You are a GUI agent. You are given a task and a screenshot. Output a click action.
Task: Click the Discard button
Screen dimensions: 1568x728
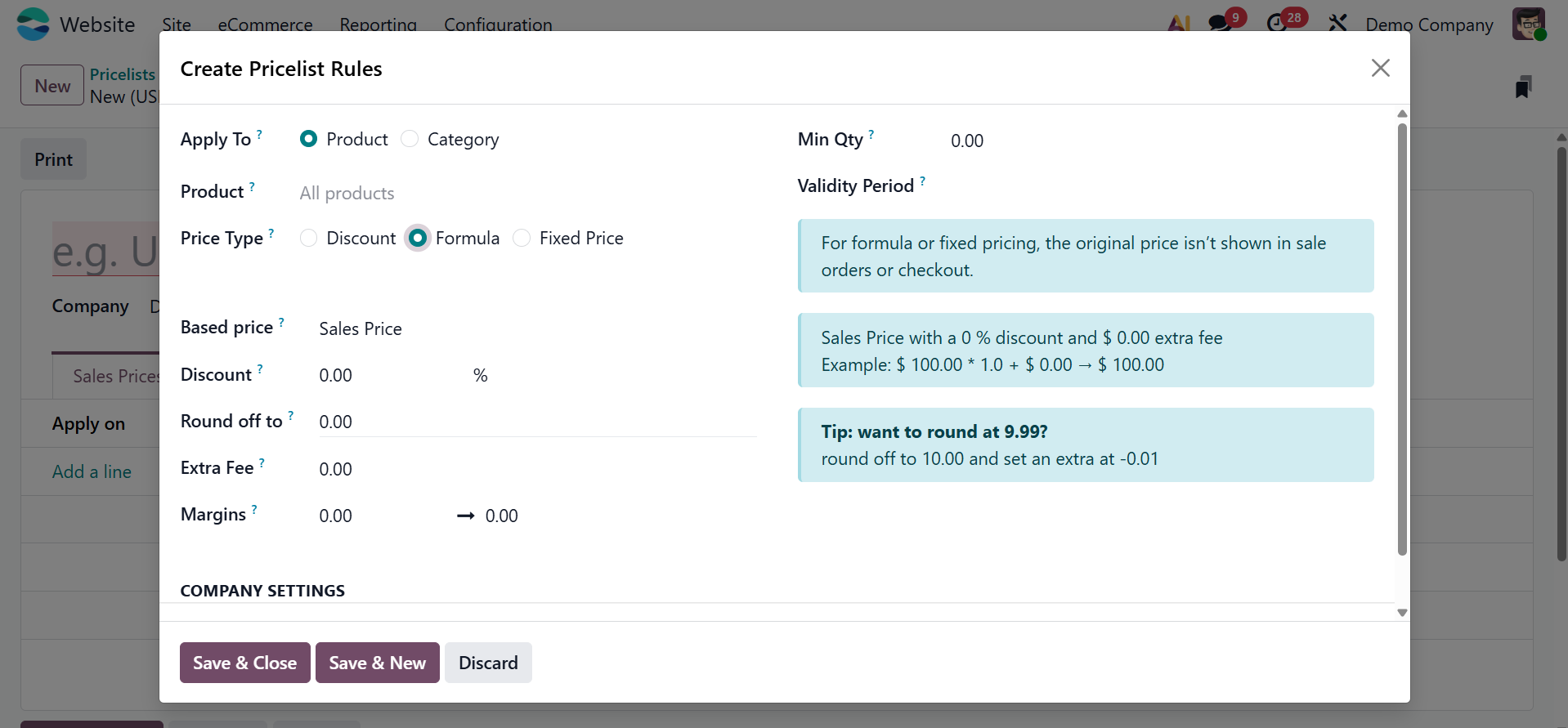click(488, 663)
